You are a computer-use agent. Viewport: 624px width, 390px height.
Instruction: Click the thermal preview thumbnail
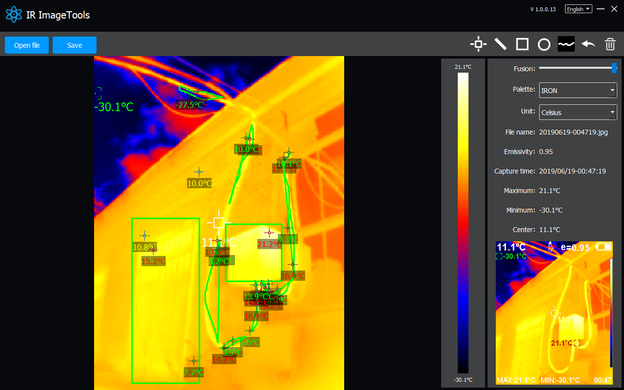click(x=554, y=313)
